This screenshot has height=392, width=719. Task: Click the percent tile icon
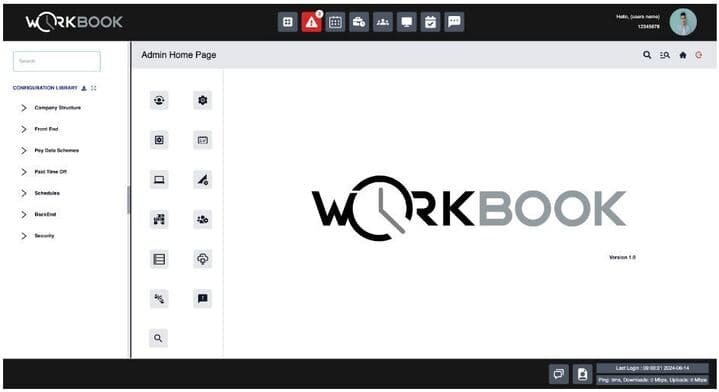point(159,298)
